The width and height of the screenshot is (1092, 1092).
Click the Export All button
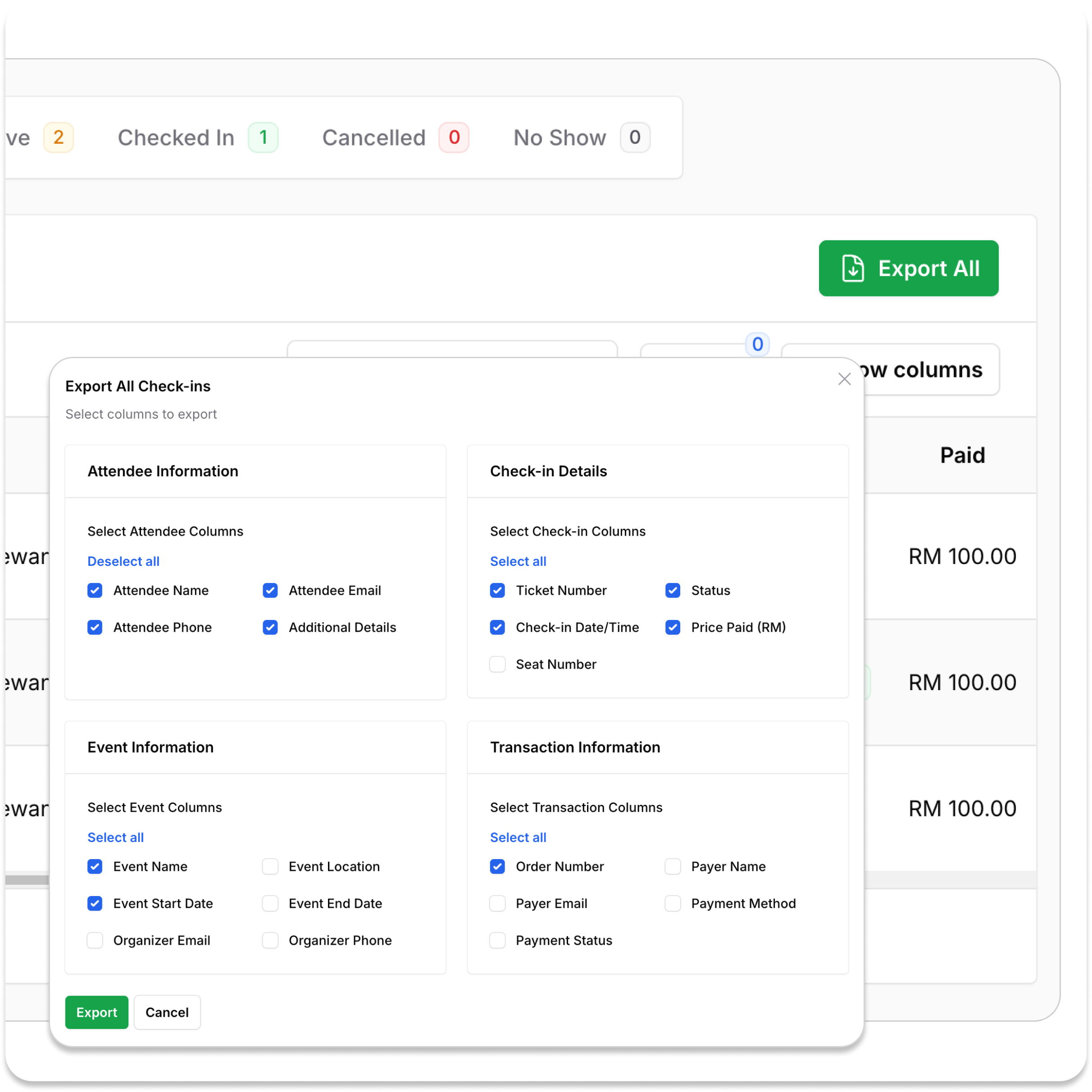pos(908,268)
